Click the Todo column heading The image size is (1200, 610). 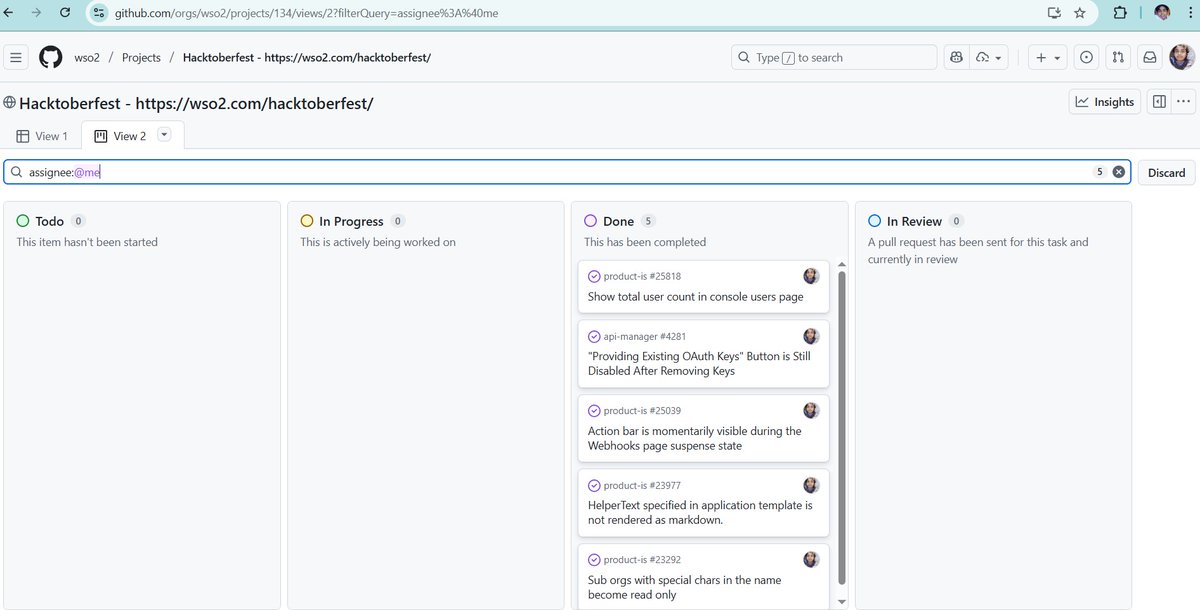point(49,221)
